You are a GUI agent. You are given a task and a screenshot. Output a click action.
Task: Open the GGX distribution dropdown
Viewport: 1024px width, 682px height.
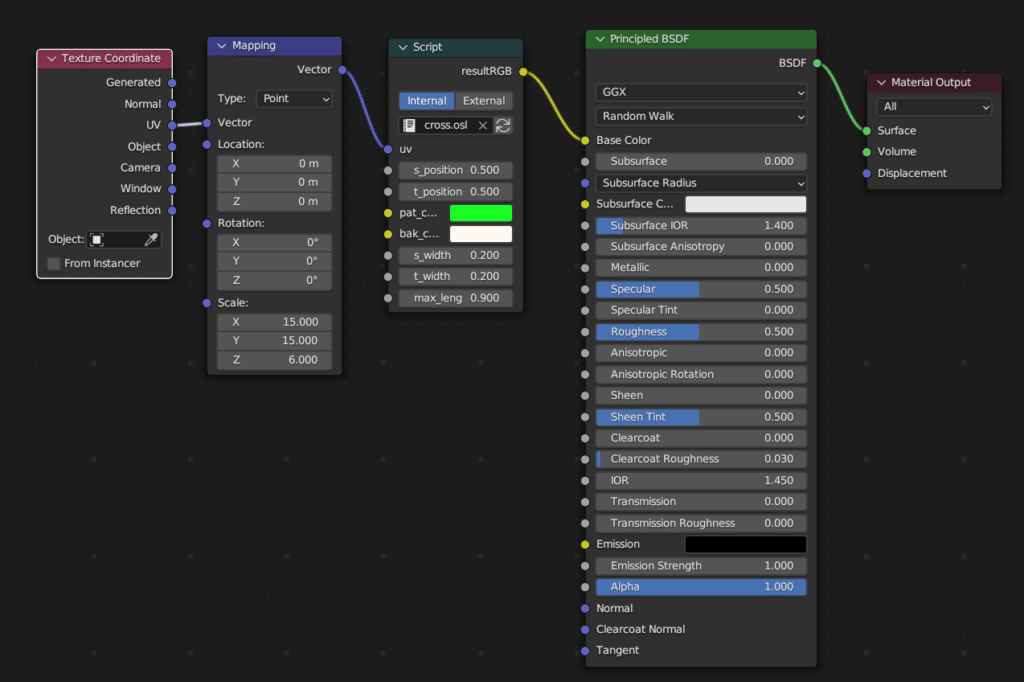click(700, 92)
